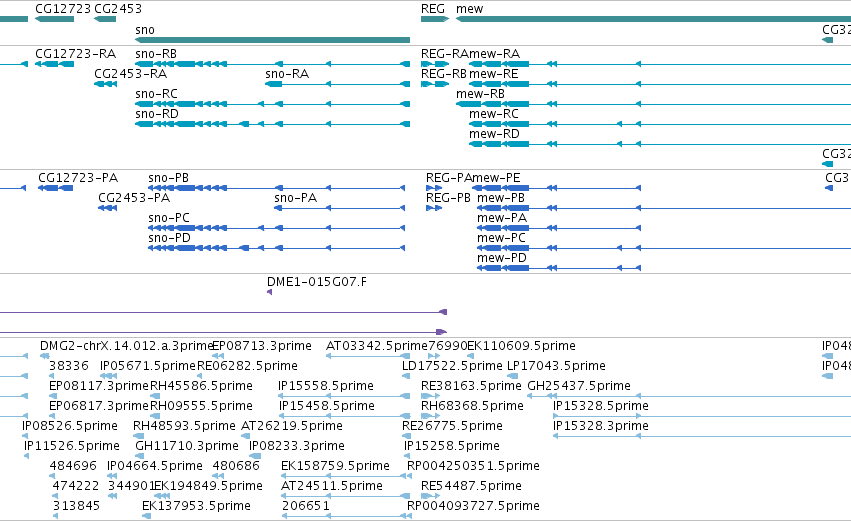Click the CG2453 gene label
This screenshot has height=521, width=851.
[118, 9]
